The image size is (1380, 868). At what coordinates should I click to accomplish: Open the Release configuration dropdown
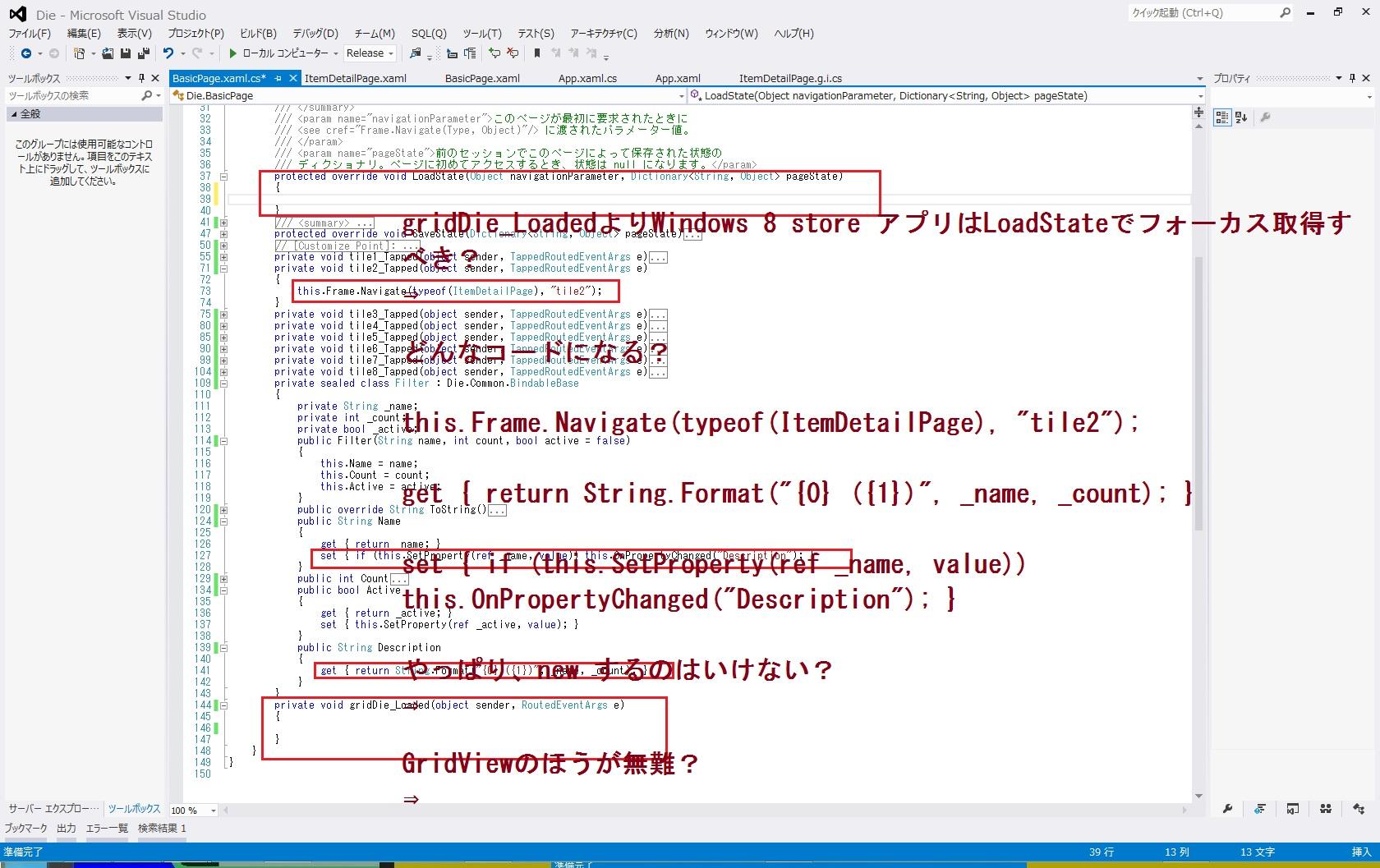tap(370, 53)
